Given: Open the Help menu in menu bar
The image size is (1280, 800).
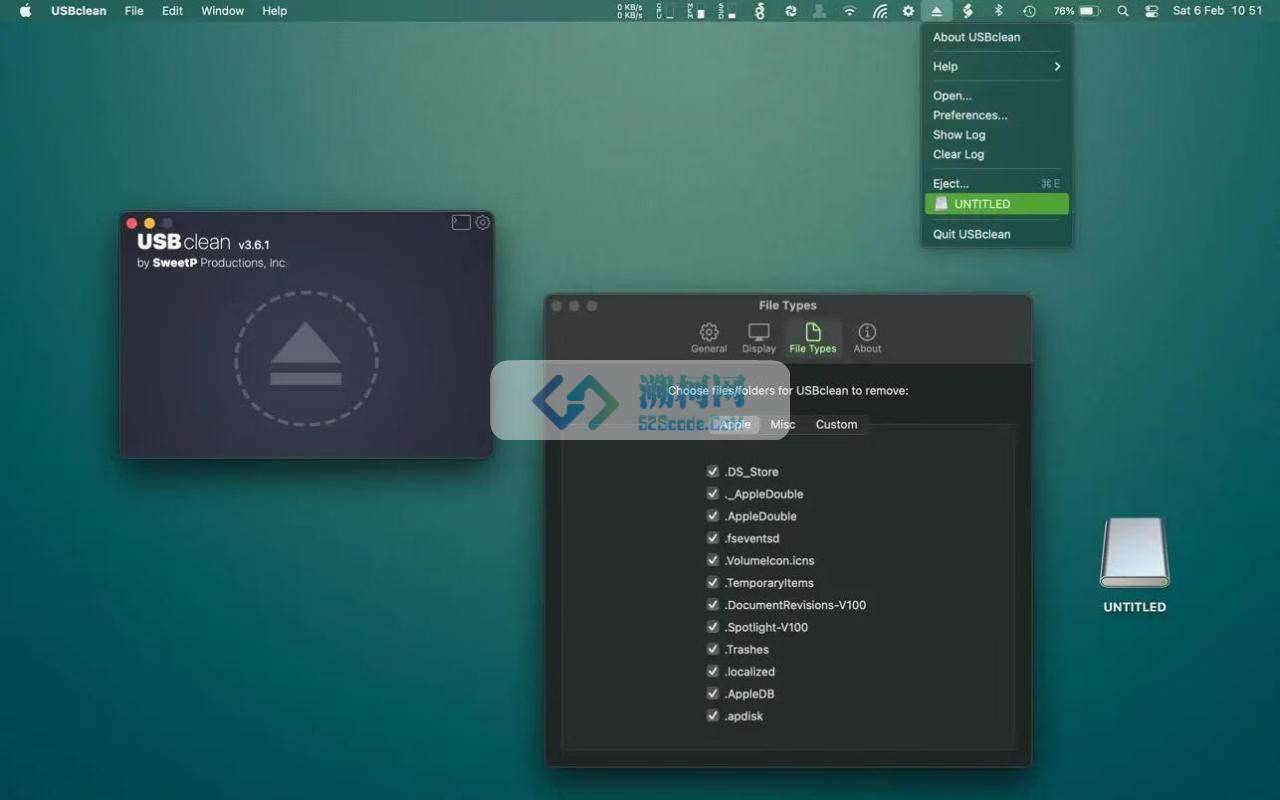Looking at the screenshot, I should coord(274,11).
